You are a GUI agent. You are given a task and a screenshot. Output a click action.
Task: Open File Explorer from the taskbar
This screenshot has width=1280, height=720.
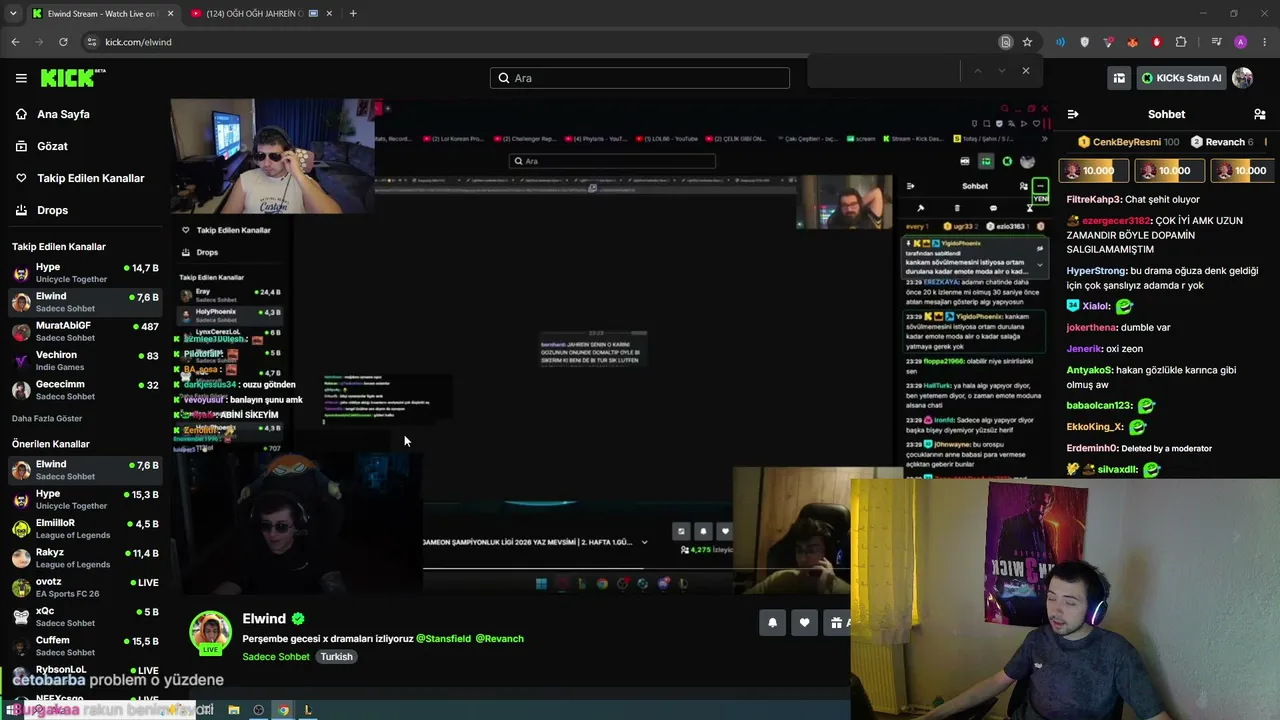[x=233, y=710]
